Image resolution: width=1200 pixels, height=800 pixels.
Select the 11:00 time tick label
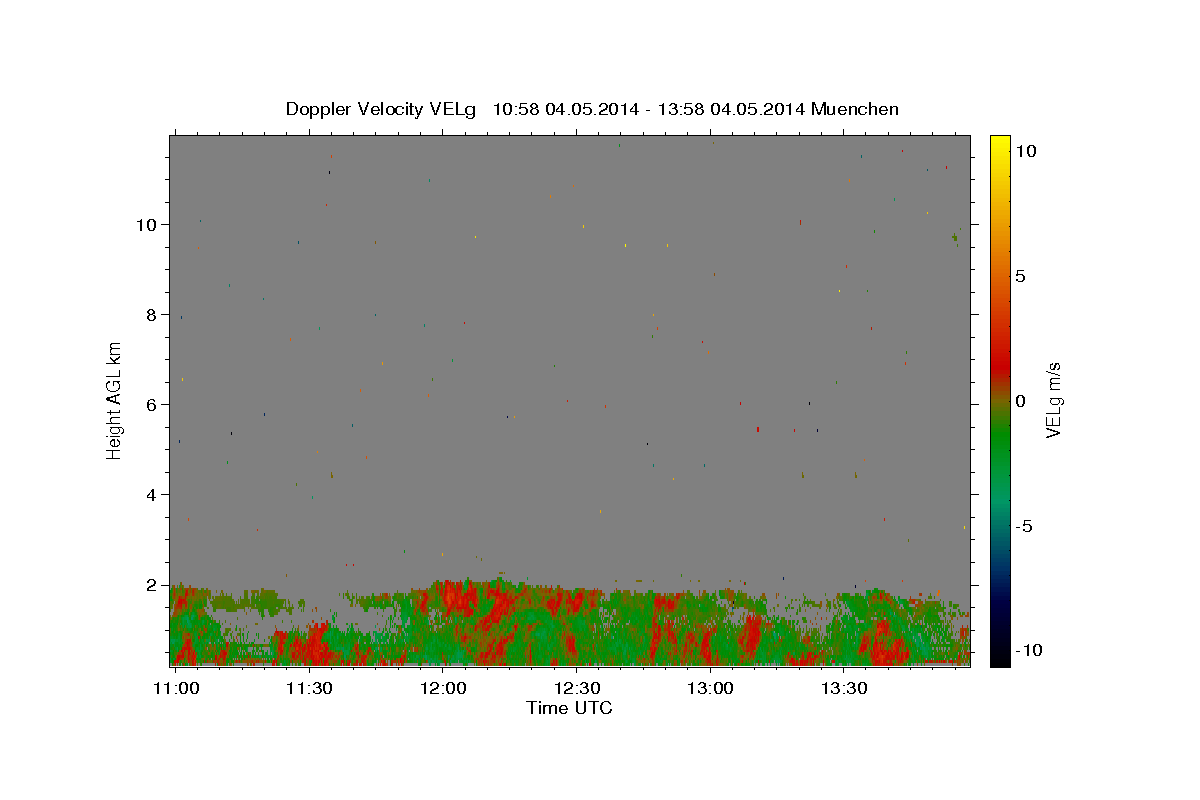tap(176, 689)
